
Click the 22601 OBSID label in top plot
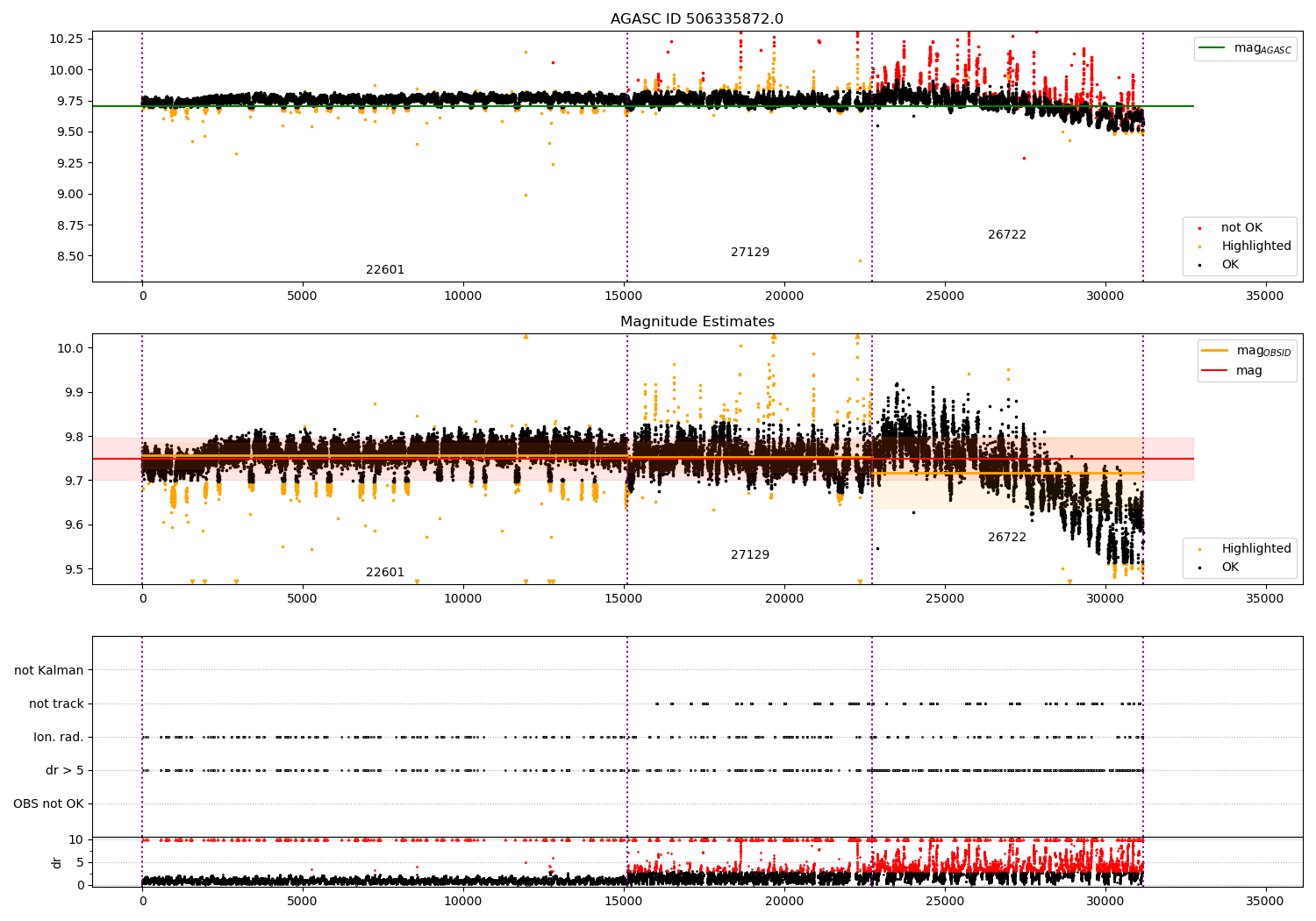click(x=385, y=270)
